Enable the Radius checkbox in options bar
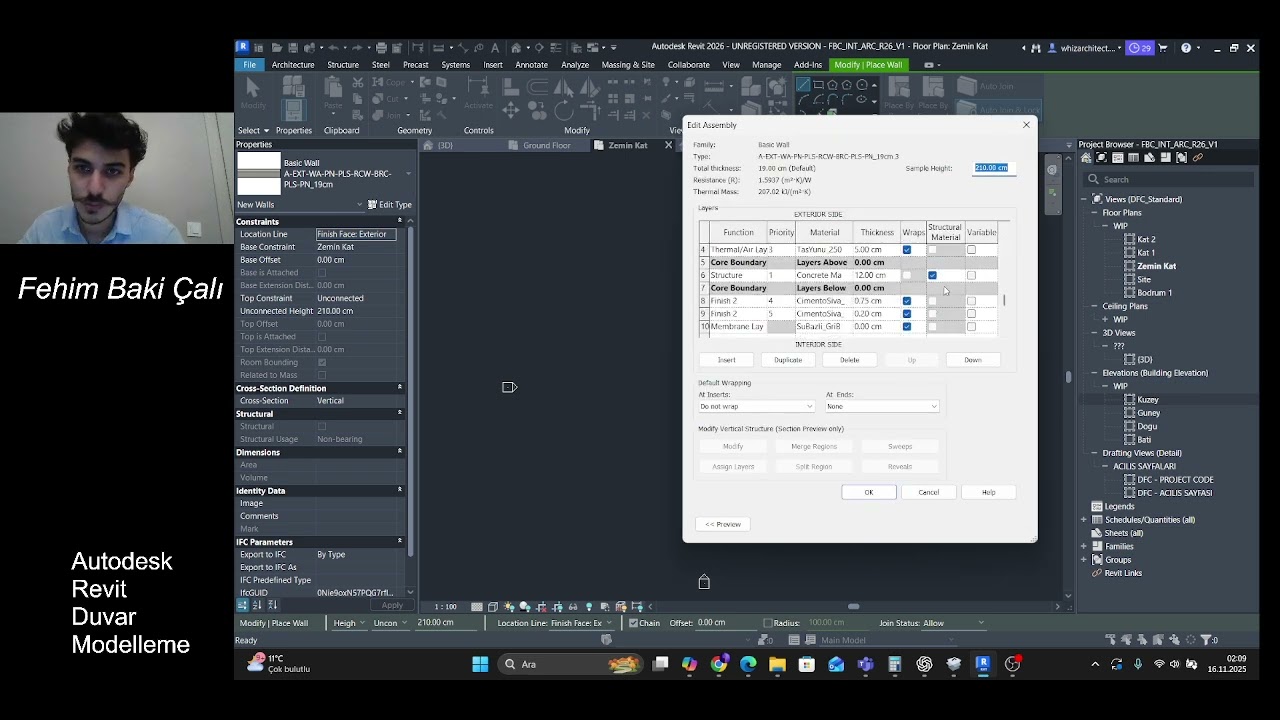The width and height of the screenshot is (1280, 720). click(767, 623)
